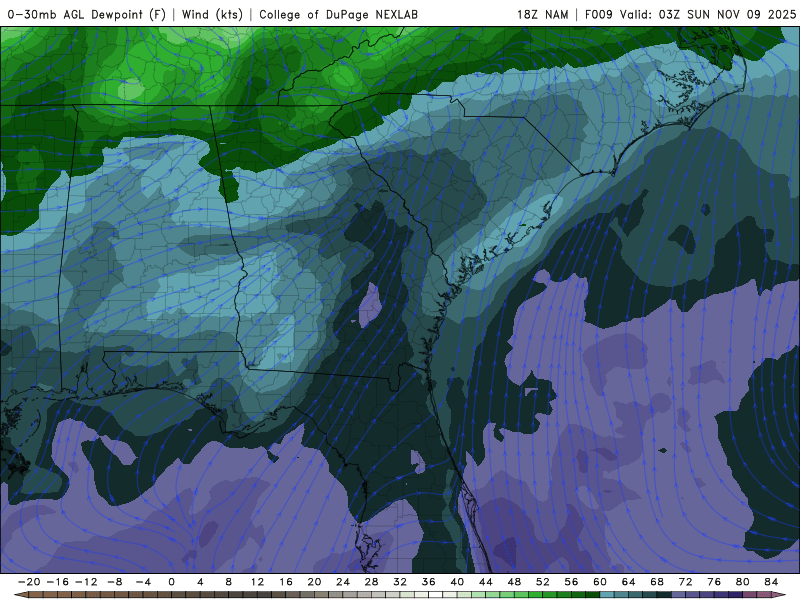Click the '0' value on color scale
Viewport: 800px width, 600px height.
[171, 582]
